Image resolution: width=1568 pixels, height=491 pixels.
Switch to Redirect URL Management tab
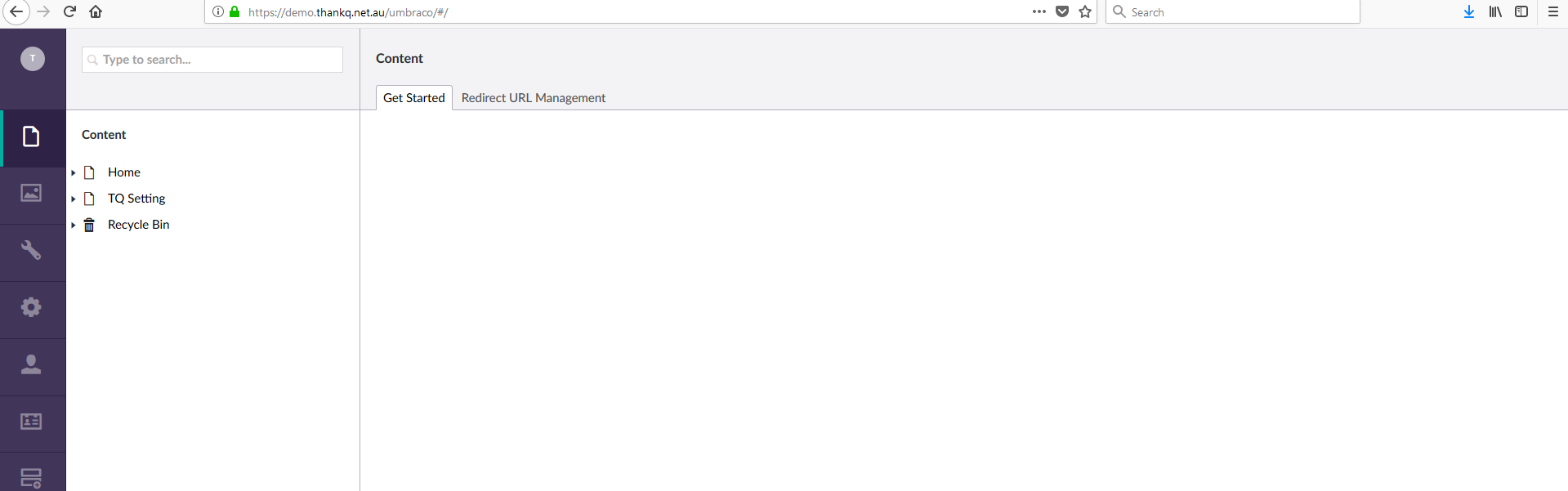(533, 98)
